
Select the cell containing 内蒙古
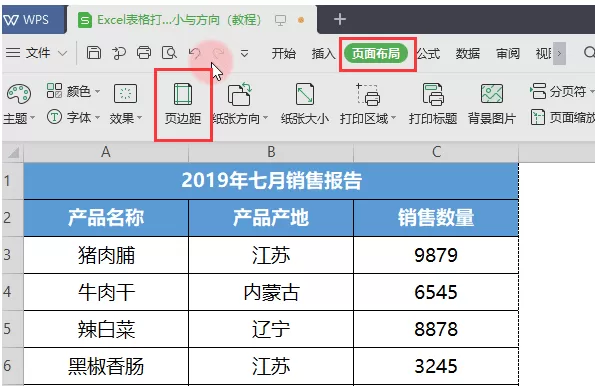[x=271, y=291]
